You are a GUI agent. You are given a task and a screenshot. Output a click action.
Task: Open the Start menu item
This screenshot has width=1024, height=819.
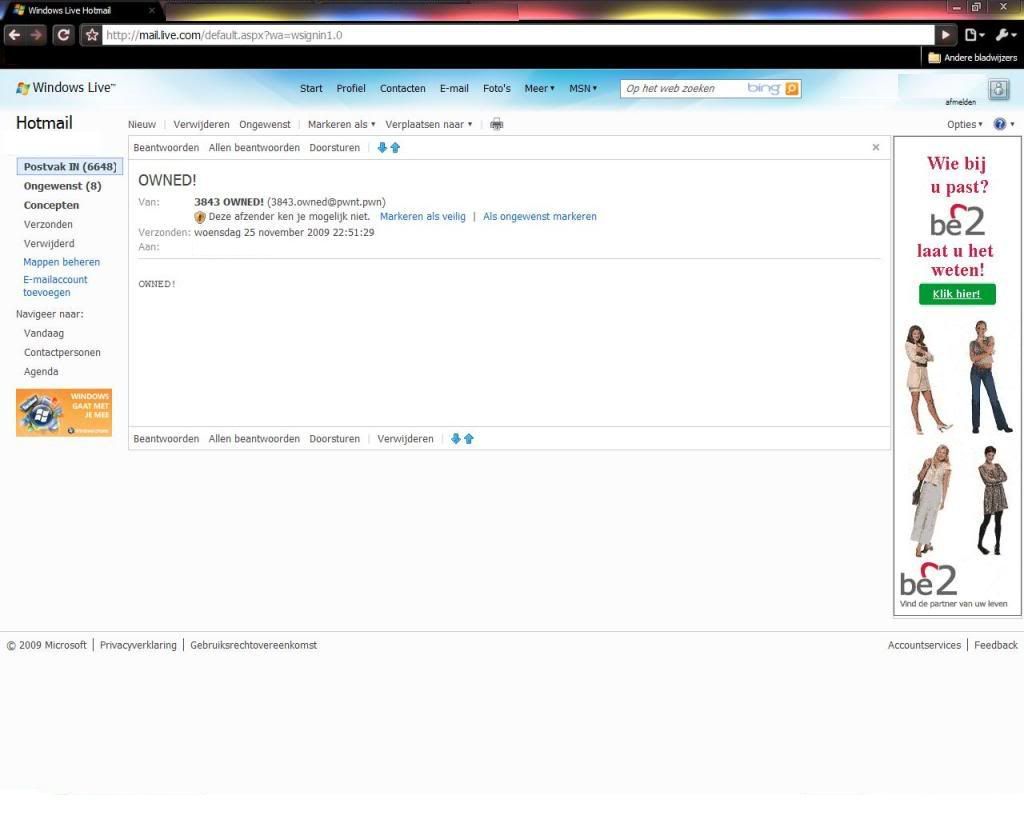click(x=311, y=88)
